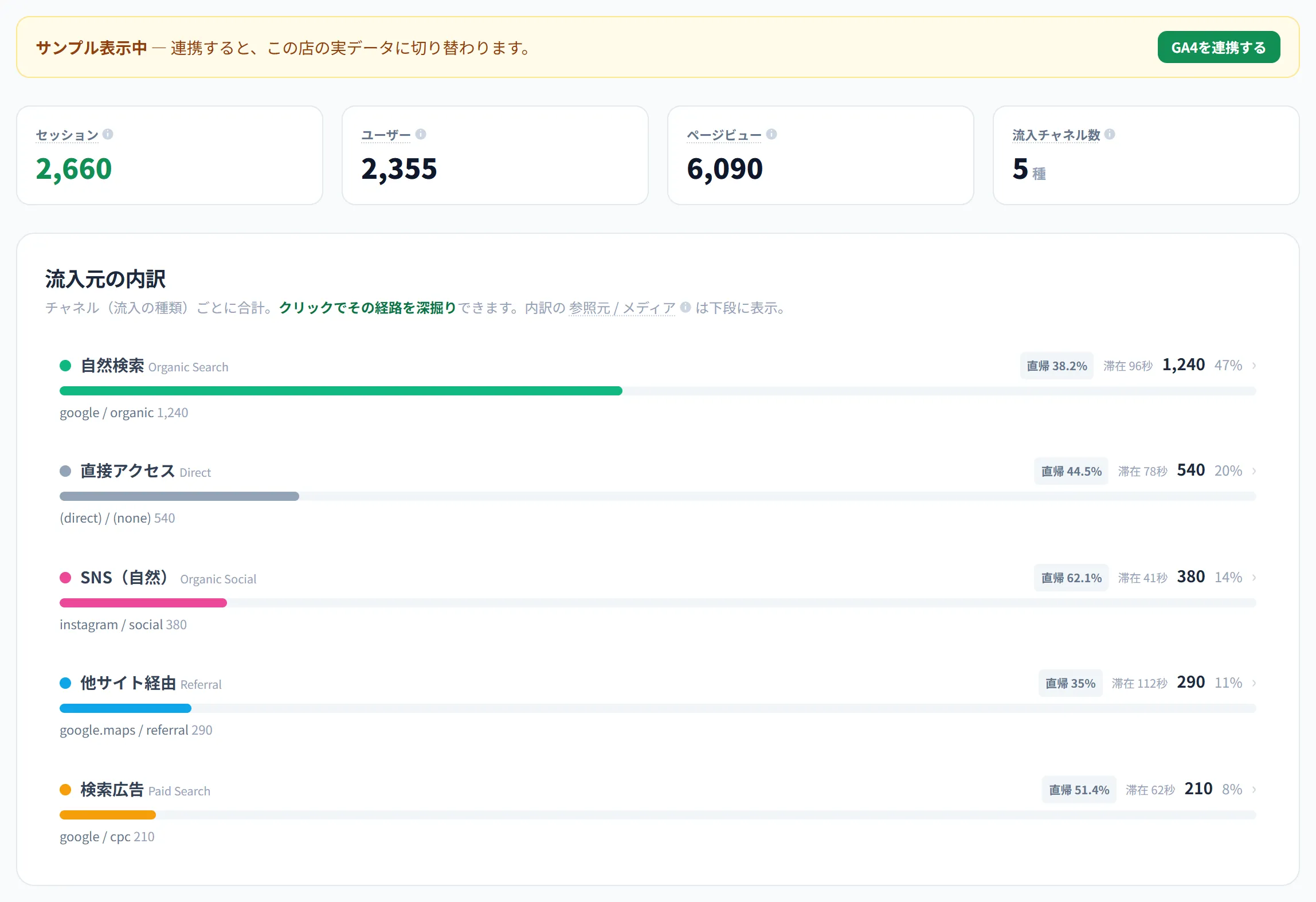1316x902 pixels.
Task: Click the orange Paid Search progress bar
Action: click(x=108, y=815)
